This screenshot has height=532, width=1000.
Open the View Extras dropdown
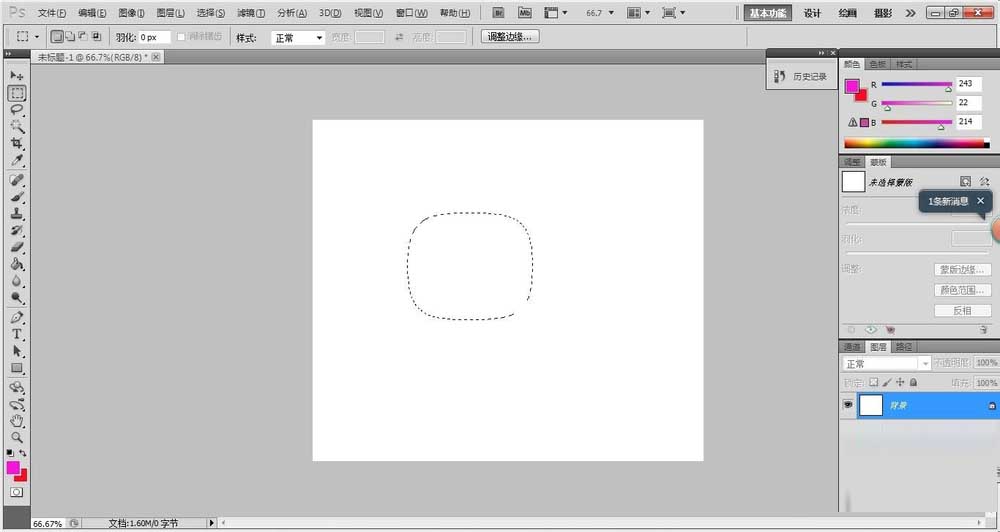point(555,13)
